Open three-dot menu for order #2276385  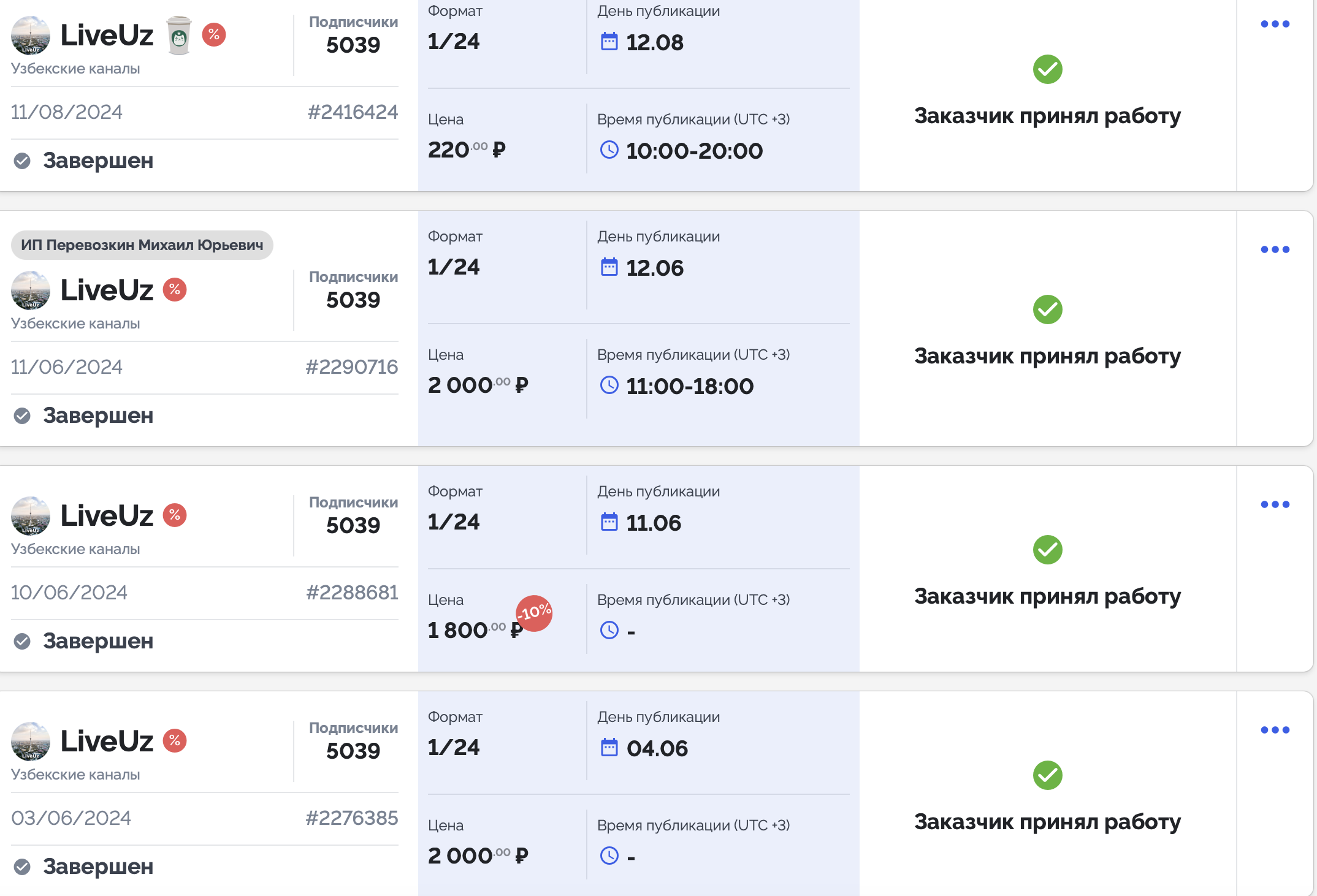(x=1275, y=730)
